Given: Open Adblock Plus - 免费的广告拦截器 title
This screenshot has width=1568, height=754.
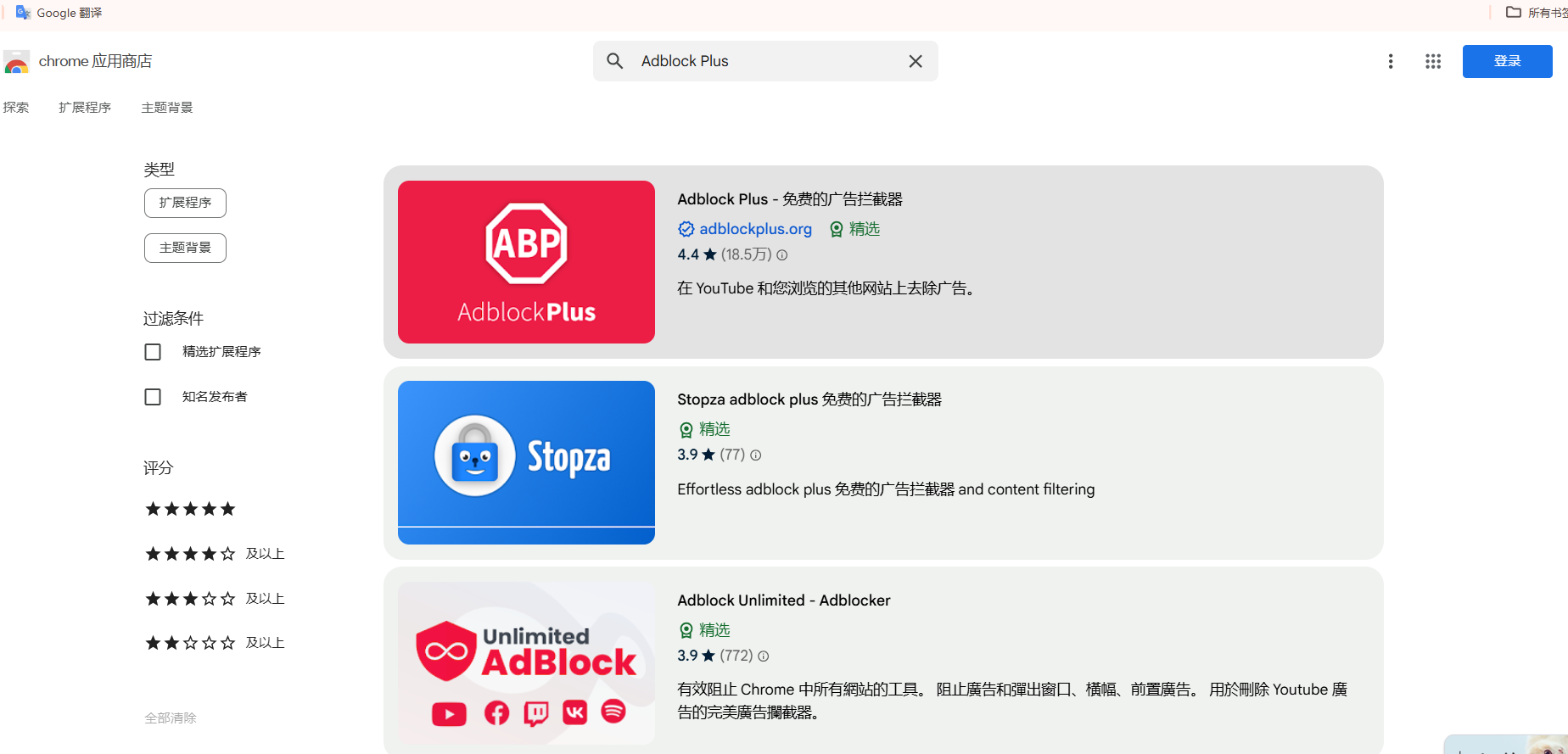Looking at the screenshot, I should (790, 199).
